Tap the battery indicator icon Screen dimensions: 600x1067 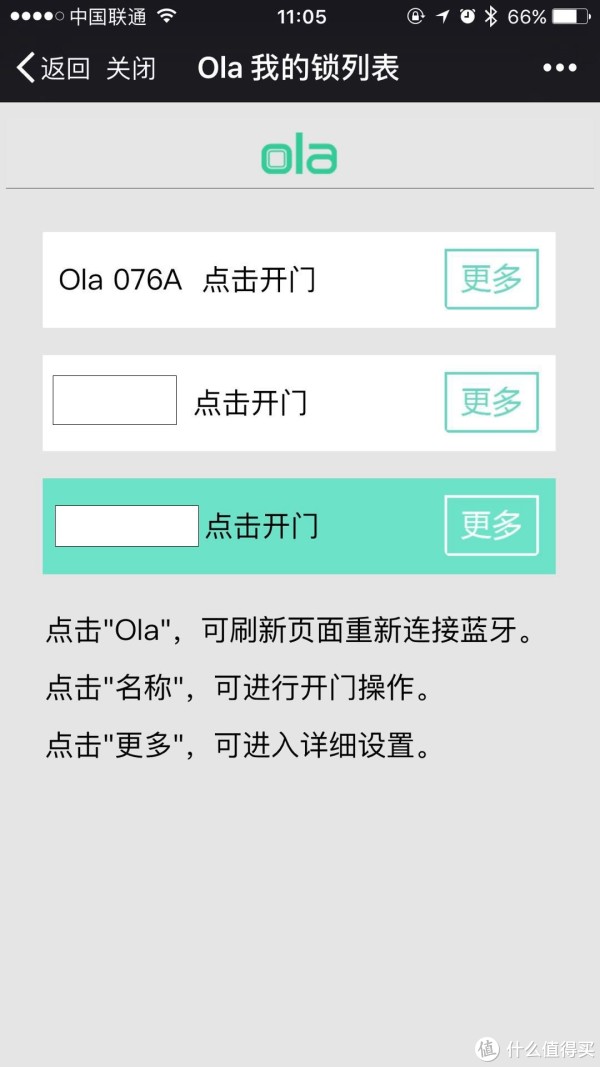click(571, 17)
